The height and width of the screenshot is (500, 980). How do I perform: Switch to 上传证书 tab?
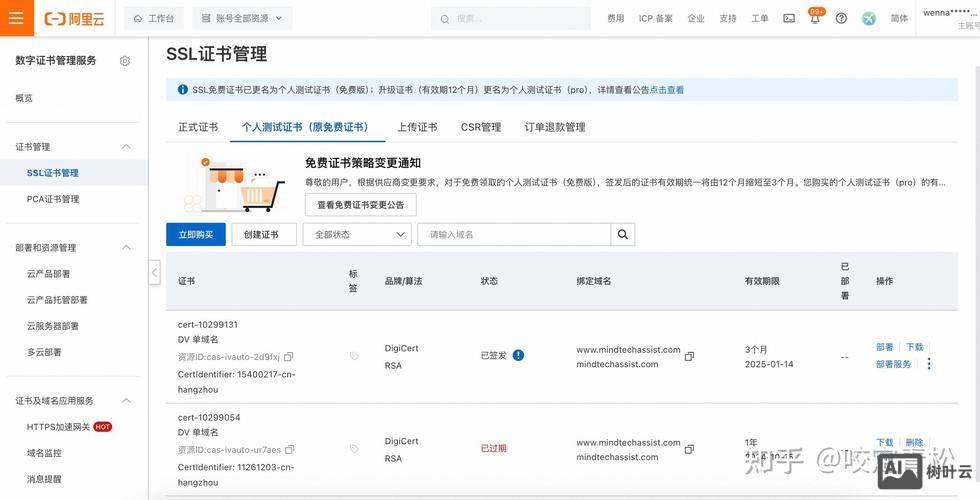(418, 127)
